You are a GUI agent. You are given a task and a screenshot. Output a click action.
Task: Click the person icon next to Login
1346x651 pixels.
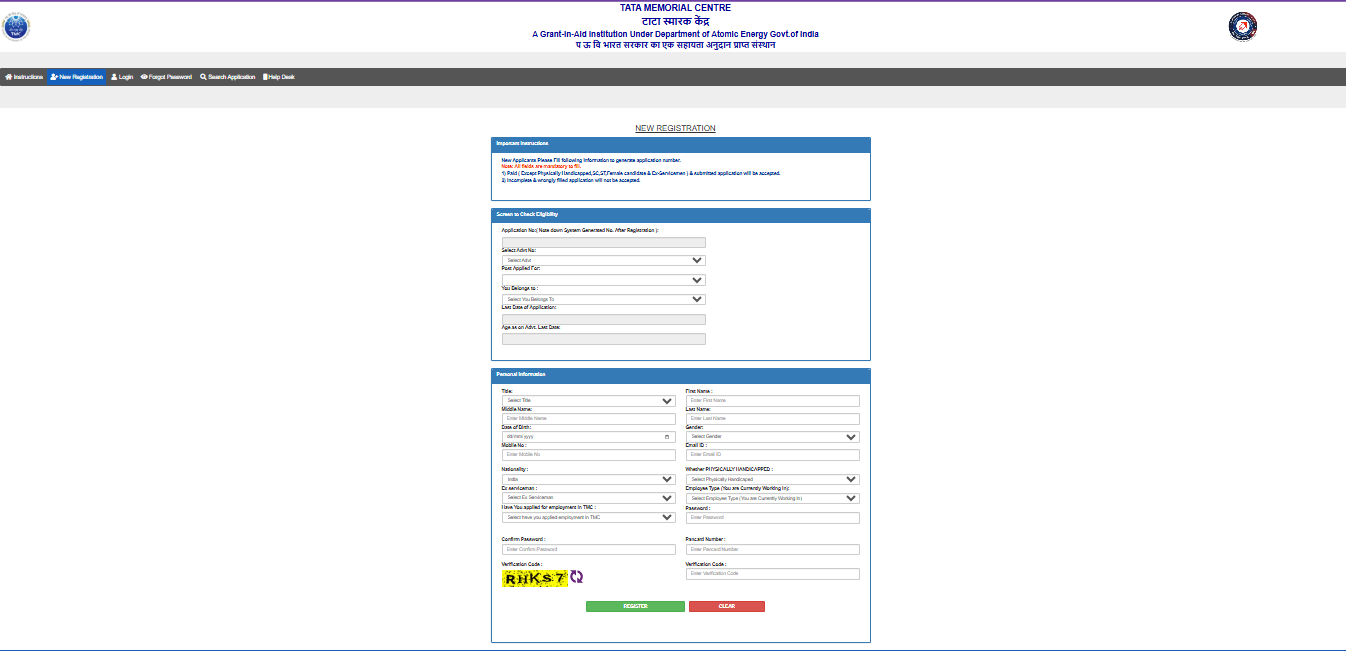[113, 76]
